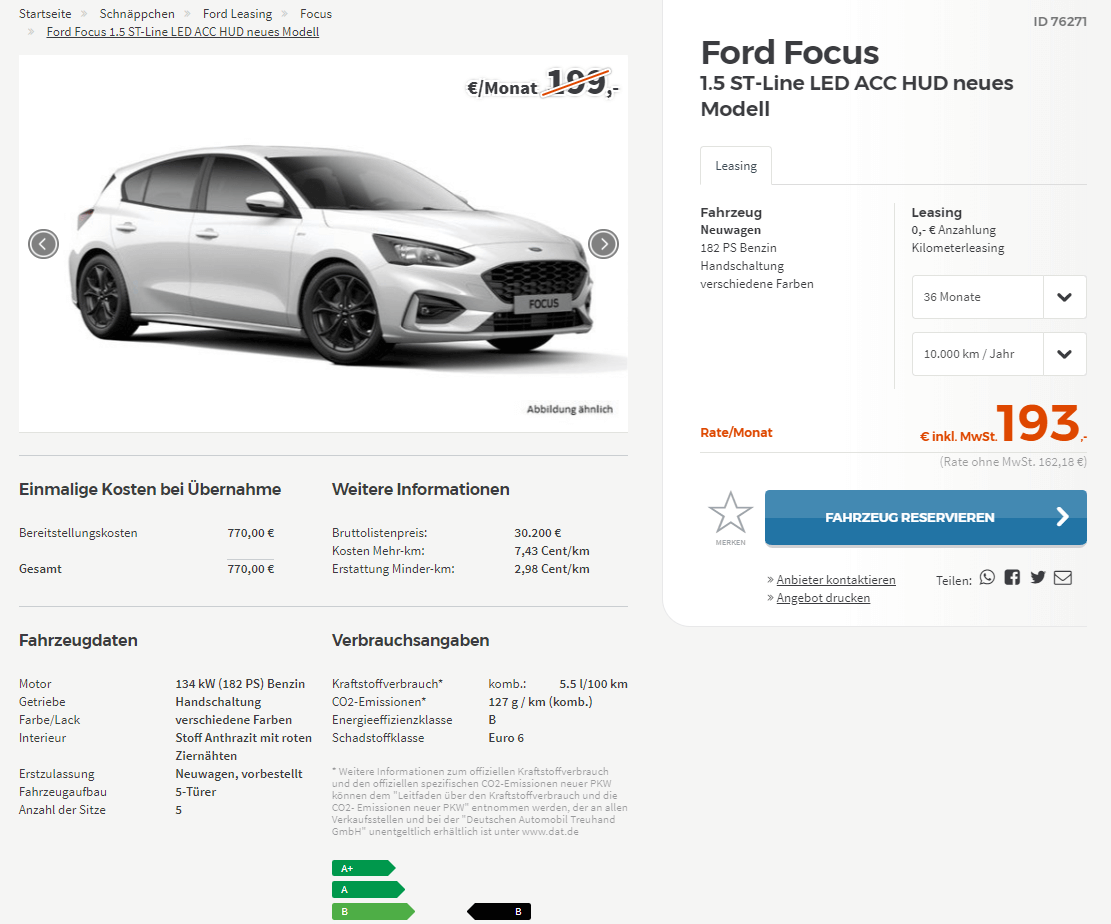Click the Angebot drucken link
Viewport: 1111px width, 924px height.
[823, 598]
